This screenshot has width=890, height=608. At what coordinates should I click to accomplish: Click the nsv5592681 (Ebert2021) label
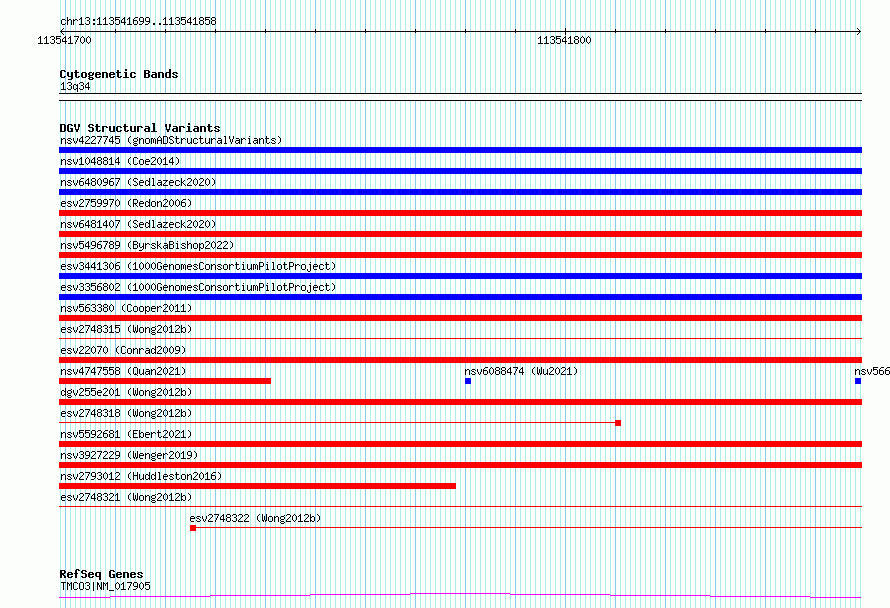click(x=126, y=434)
